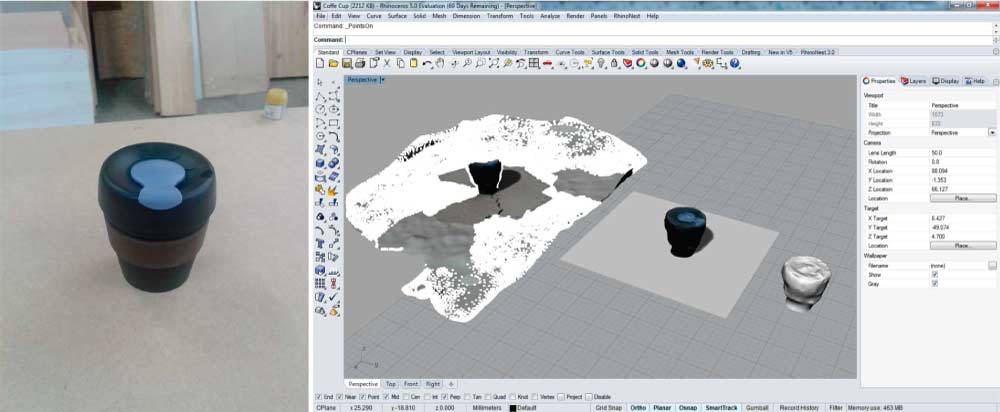Screen dimensions: 1000x412
Task: Select the Box solid tool in the side toolbar
Action: click(321, 164)
